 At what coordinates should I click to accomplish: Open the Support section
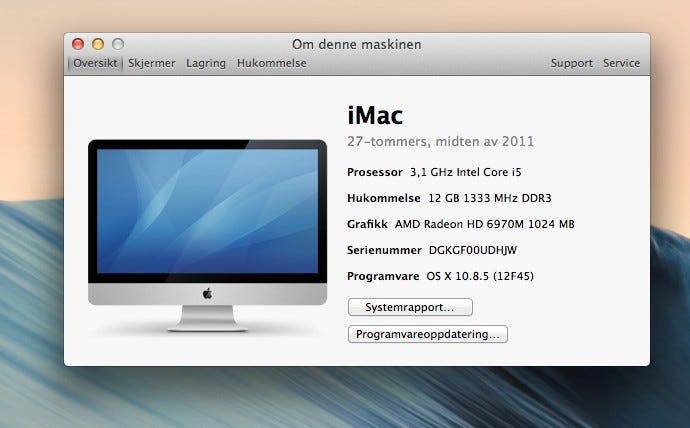pyautogui.click(x=572, y=63)
